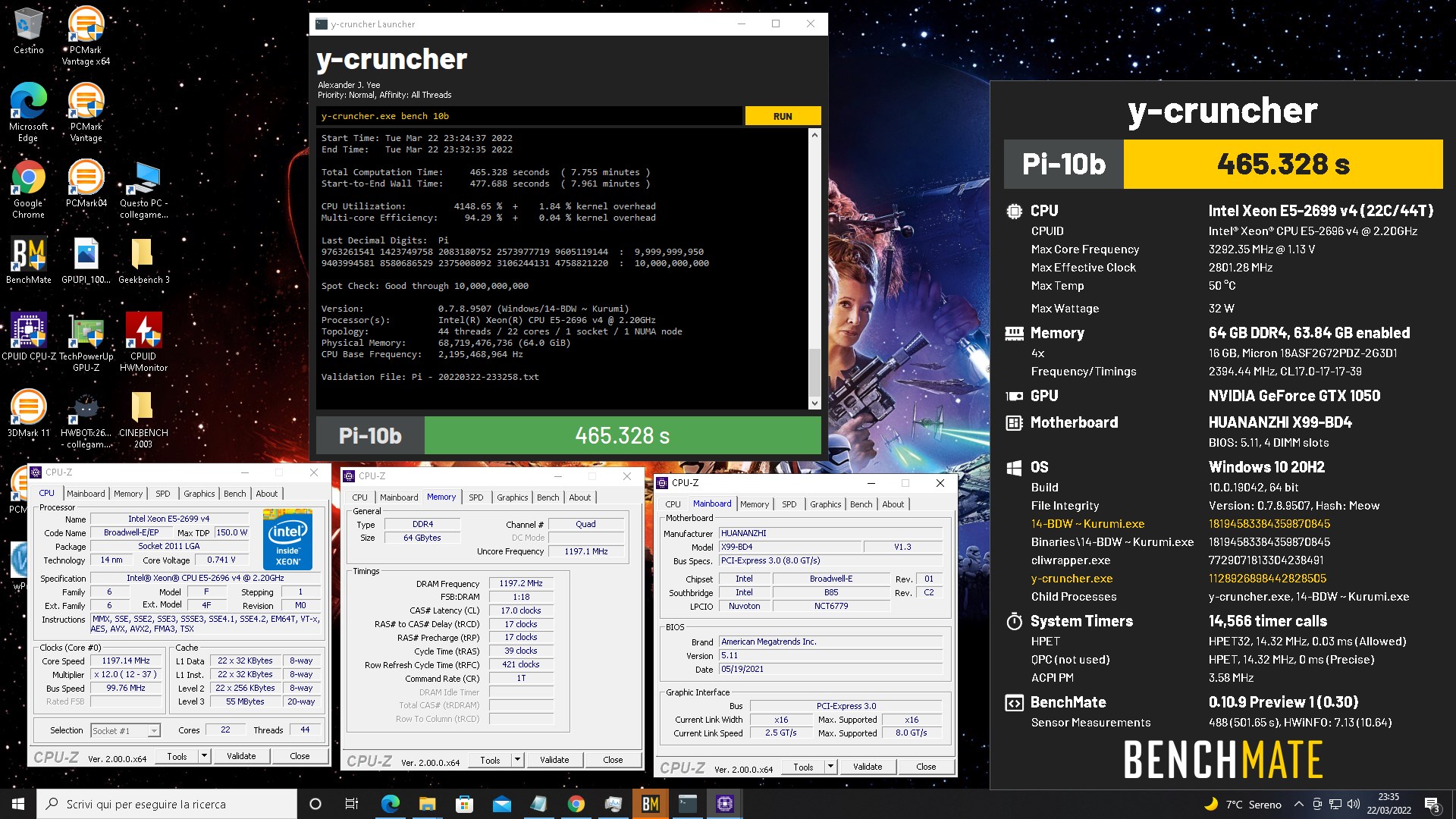Open File Explorer from taskbar

[x=427, y=804]
